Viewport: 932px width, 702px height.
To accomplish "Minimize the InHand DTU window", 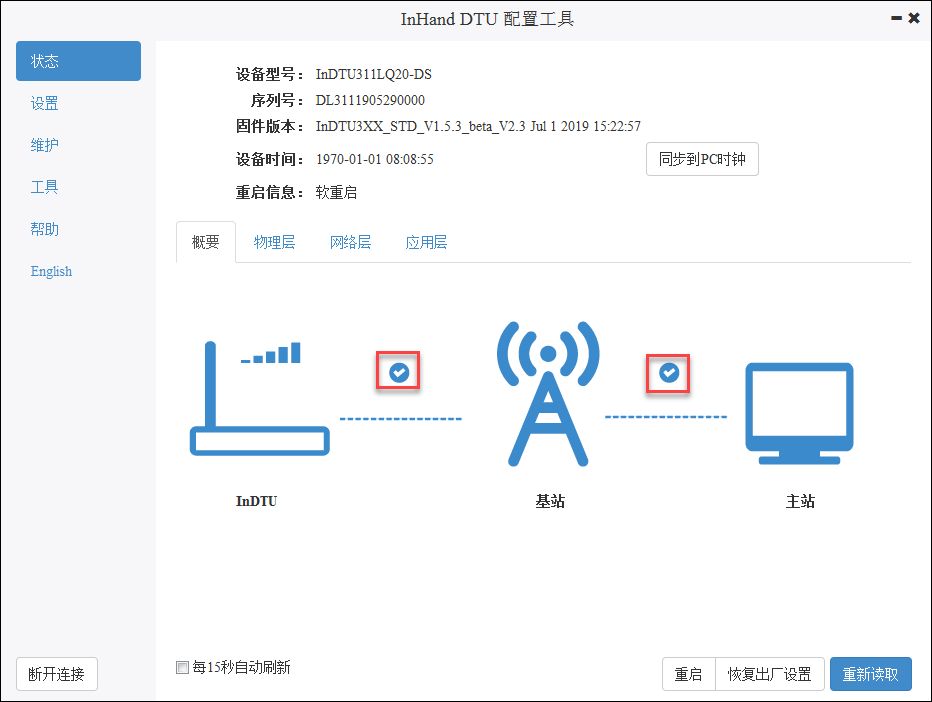I will tap(896, 18).
